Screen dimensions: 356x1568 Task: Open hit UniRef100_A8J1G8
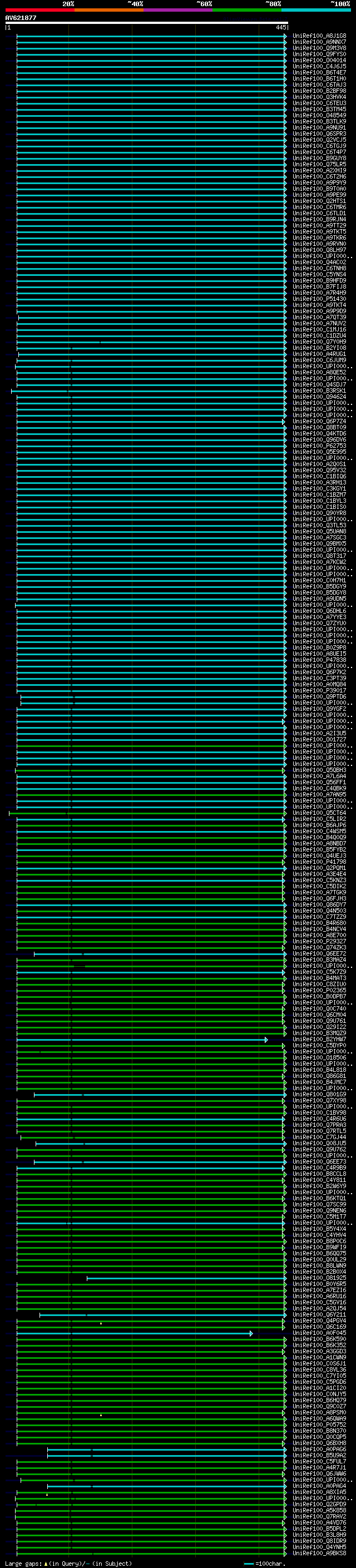(x=319, y=36)
